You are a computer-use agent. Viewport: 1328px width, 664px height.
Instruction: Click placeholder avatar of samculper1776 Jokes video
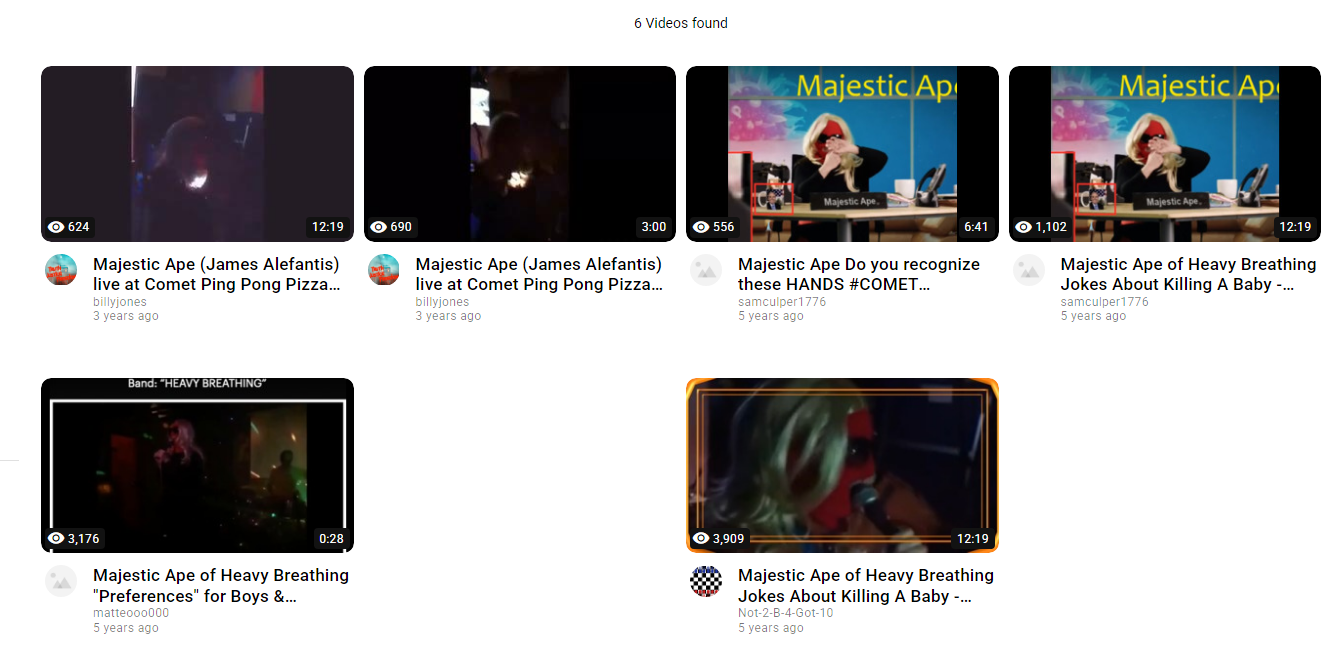[x=1029, y=270]
